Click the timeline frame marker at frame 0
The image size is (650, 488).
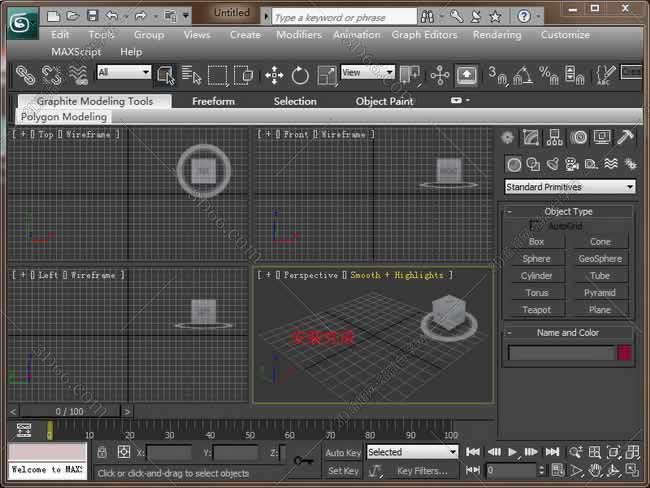(x=50, y=431)
